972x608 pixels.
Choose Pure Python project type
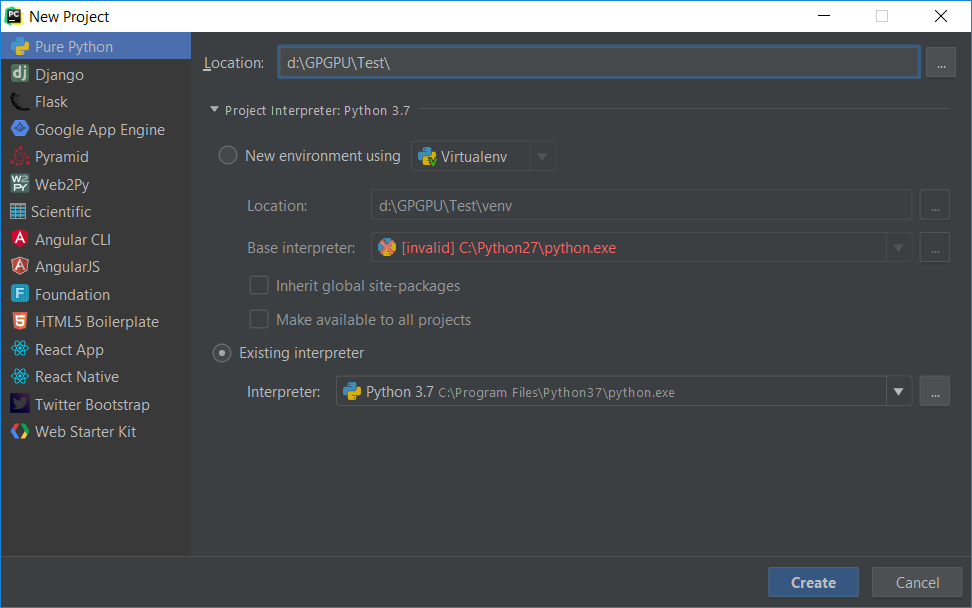(x=96, y=46)
